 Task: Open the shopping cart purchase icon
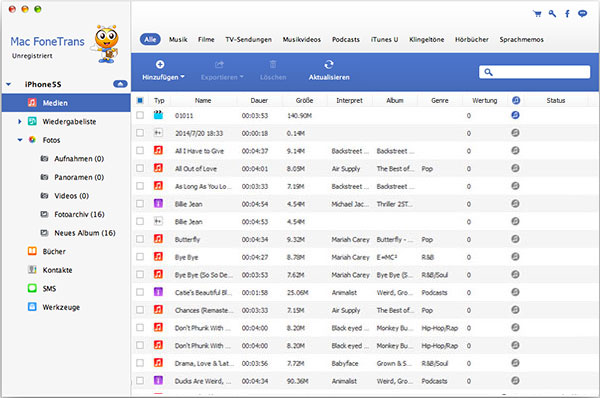coord(537,14)
